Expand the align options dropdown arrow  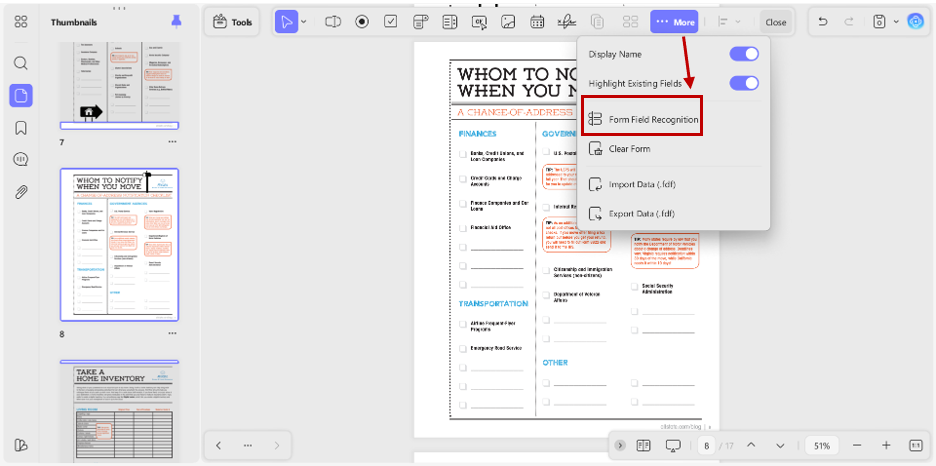(738, 22)
